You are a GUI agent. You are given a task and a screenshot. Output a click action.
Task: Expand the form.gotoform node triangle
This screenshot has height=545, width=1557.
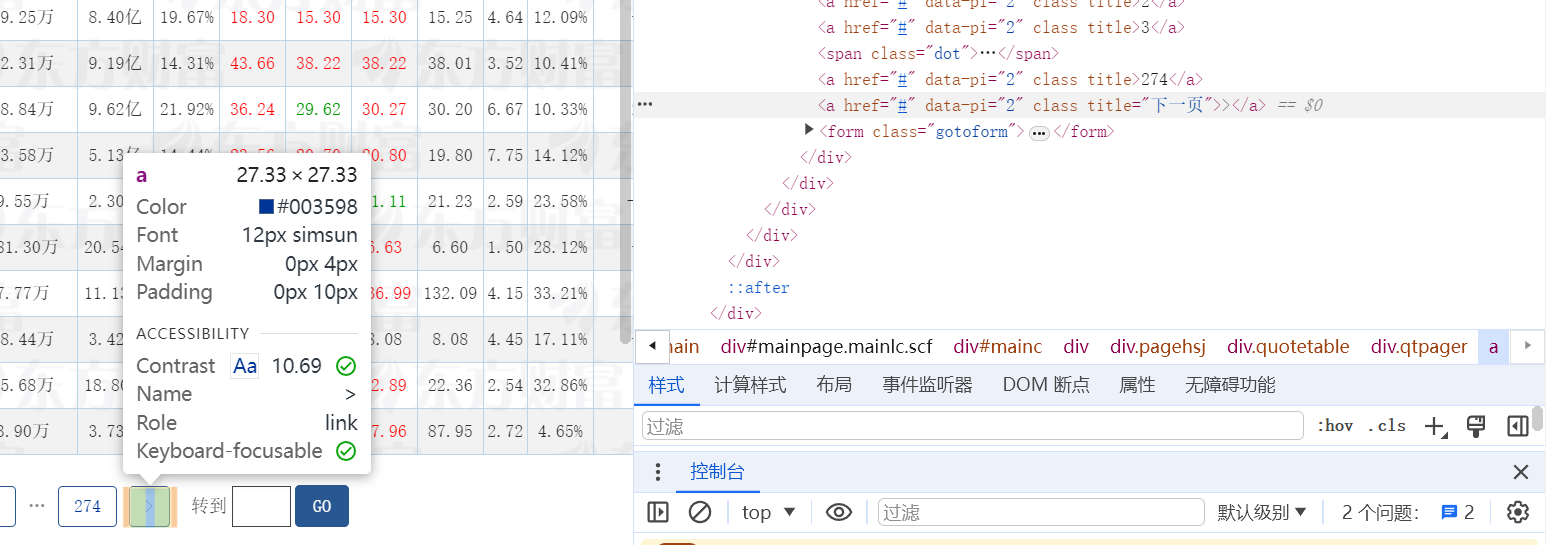[809, 131]
